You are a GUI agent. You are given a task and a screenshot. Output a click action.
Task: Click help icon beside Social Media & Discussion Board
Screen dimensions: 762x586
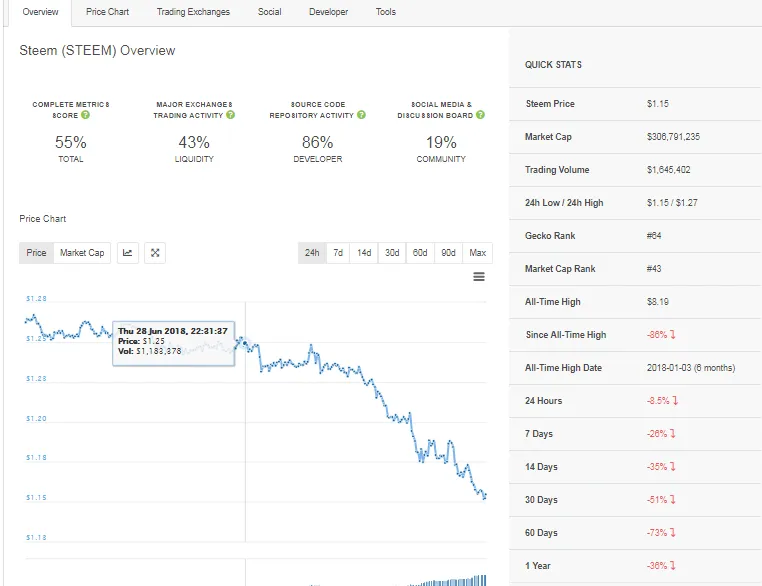pos(480,115)
